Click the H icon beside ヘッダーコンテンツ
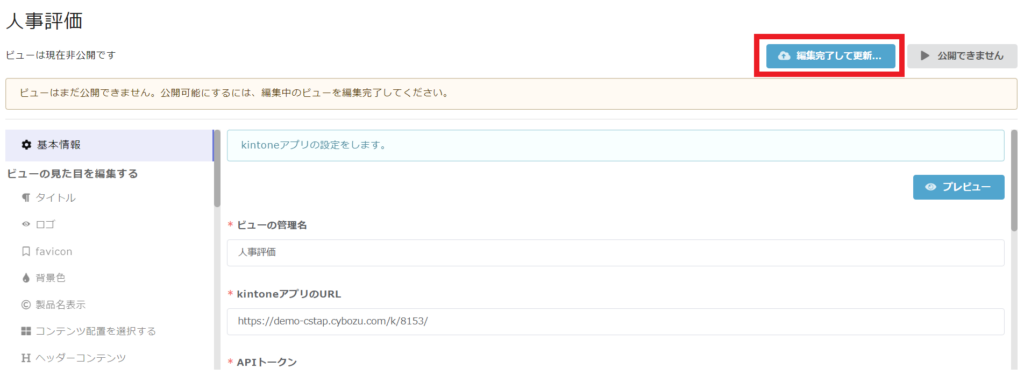Viewport: 1024px width, 375px height. (26, 358)
